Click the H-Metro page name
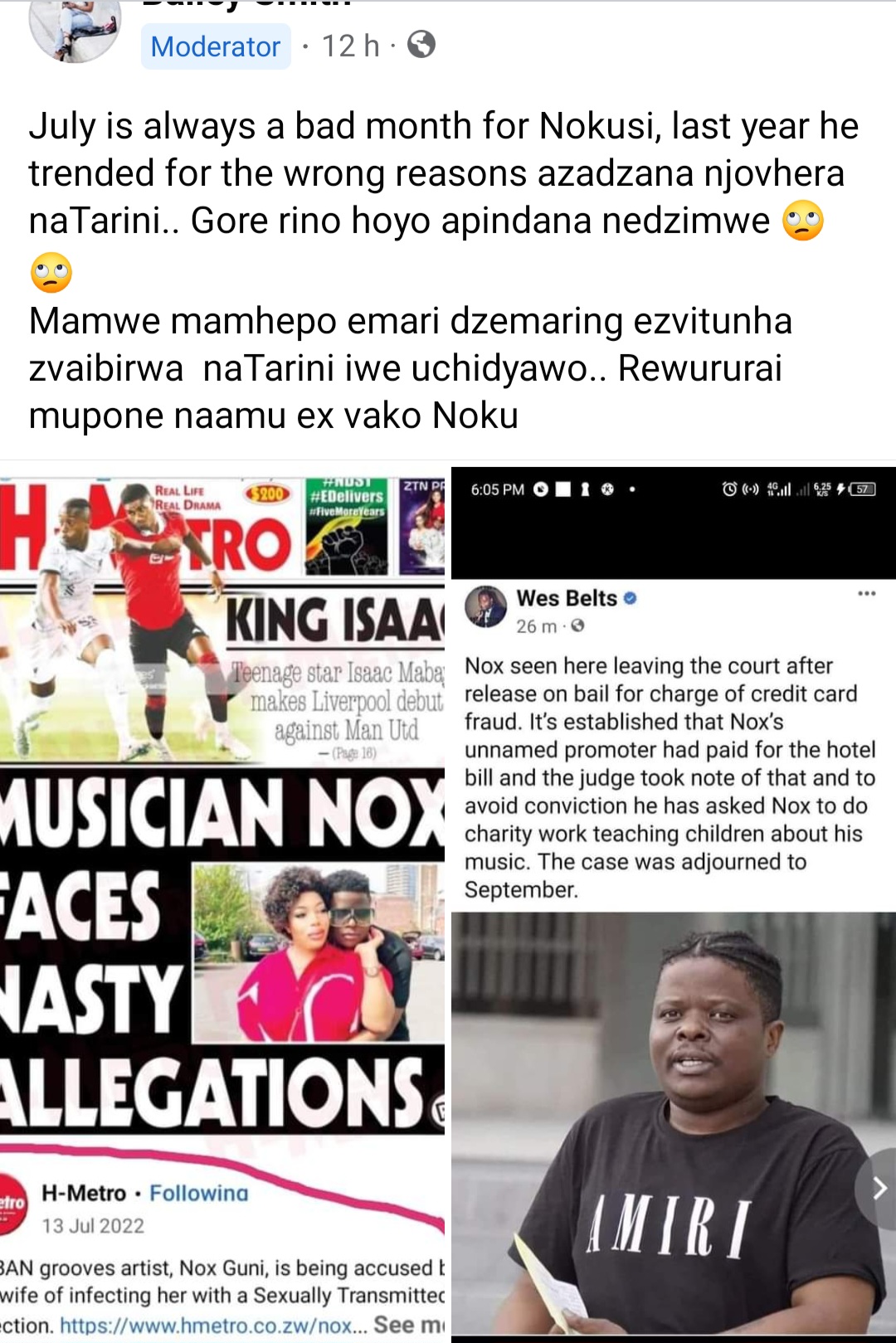 (x=84, y=1193)
